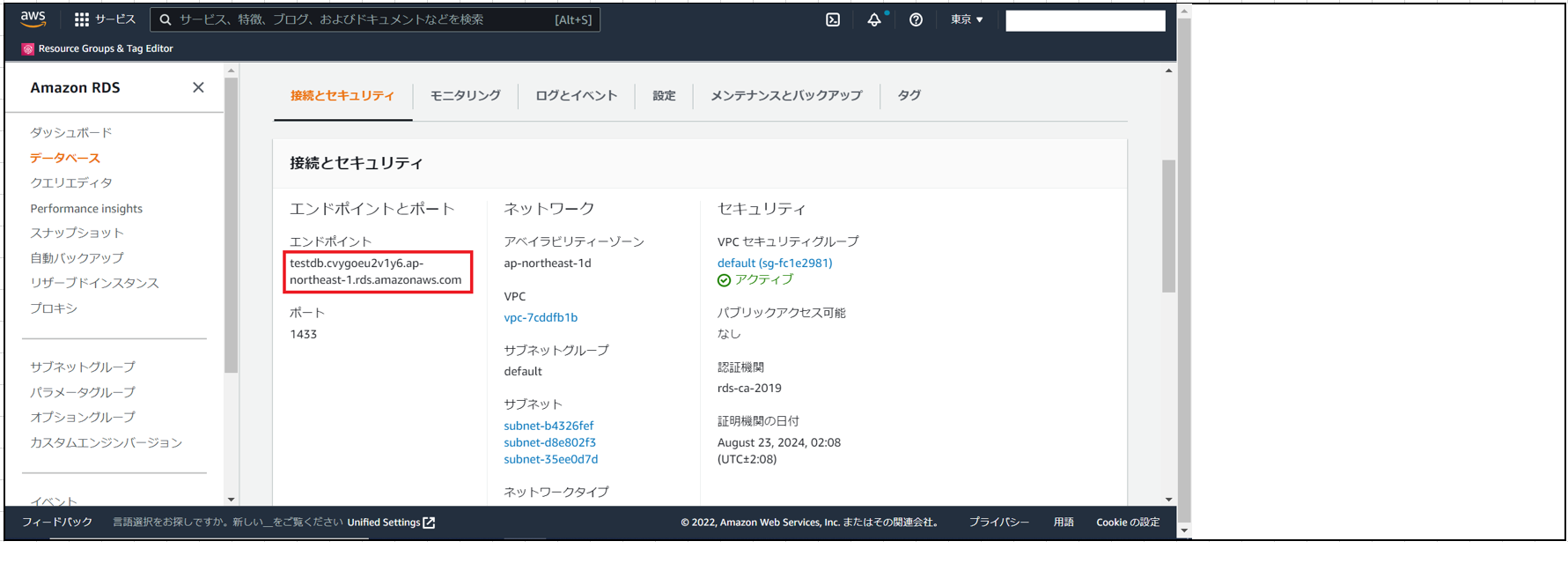Open Performance insights in sidebar
Image resolution: width=1568 pixels, height=571 pixels.
pos(86,209)
